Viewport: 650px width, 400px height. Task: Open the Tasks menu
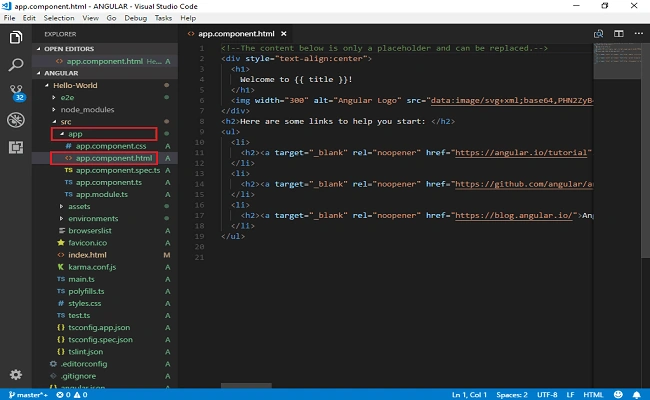(x=163, y=18)
